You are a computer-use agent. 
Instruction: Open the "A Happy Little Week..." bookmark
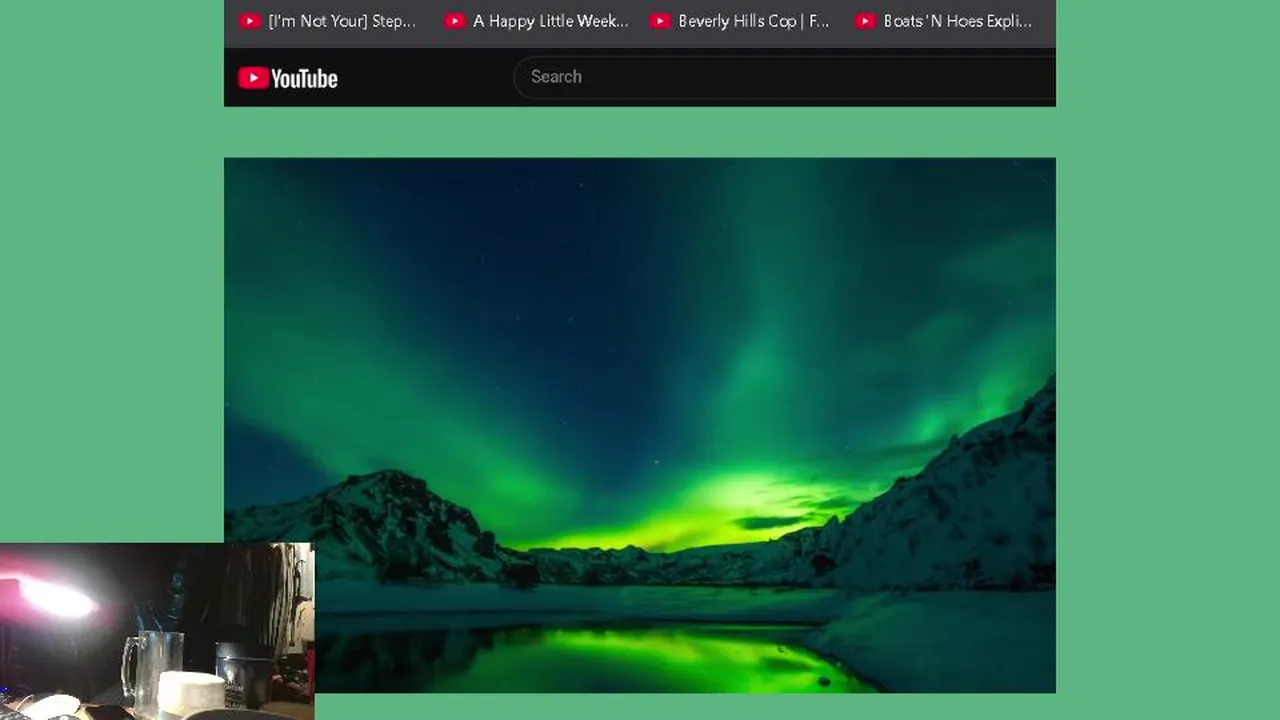[x=537, y=21]
